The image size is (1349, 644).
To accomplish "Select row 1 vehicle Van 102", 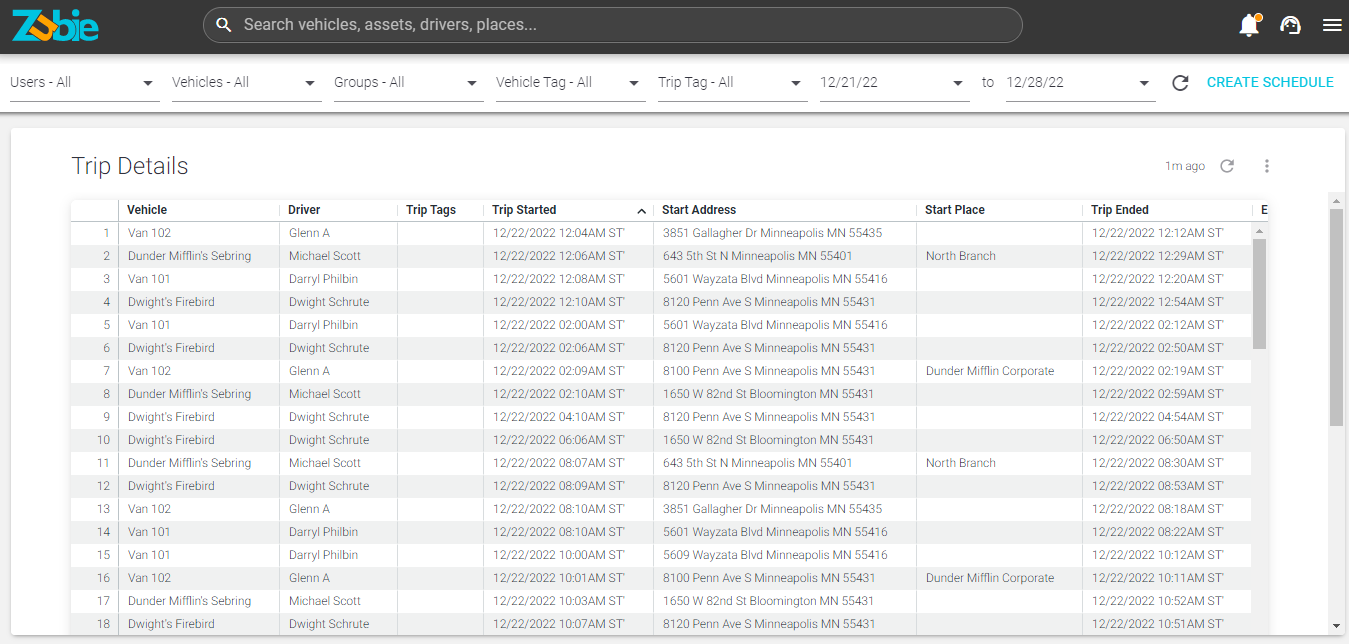I will click(149, 233).
